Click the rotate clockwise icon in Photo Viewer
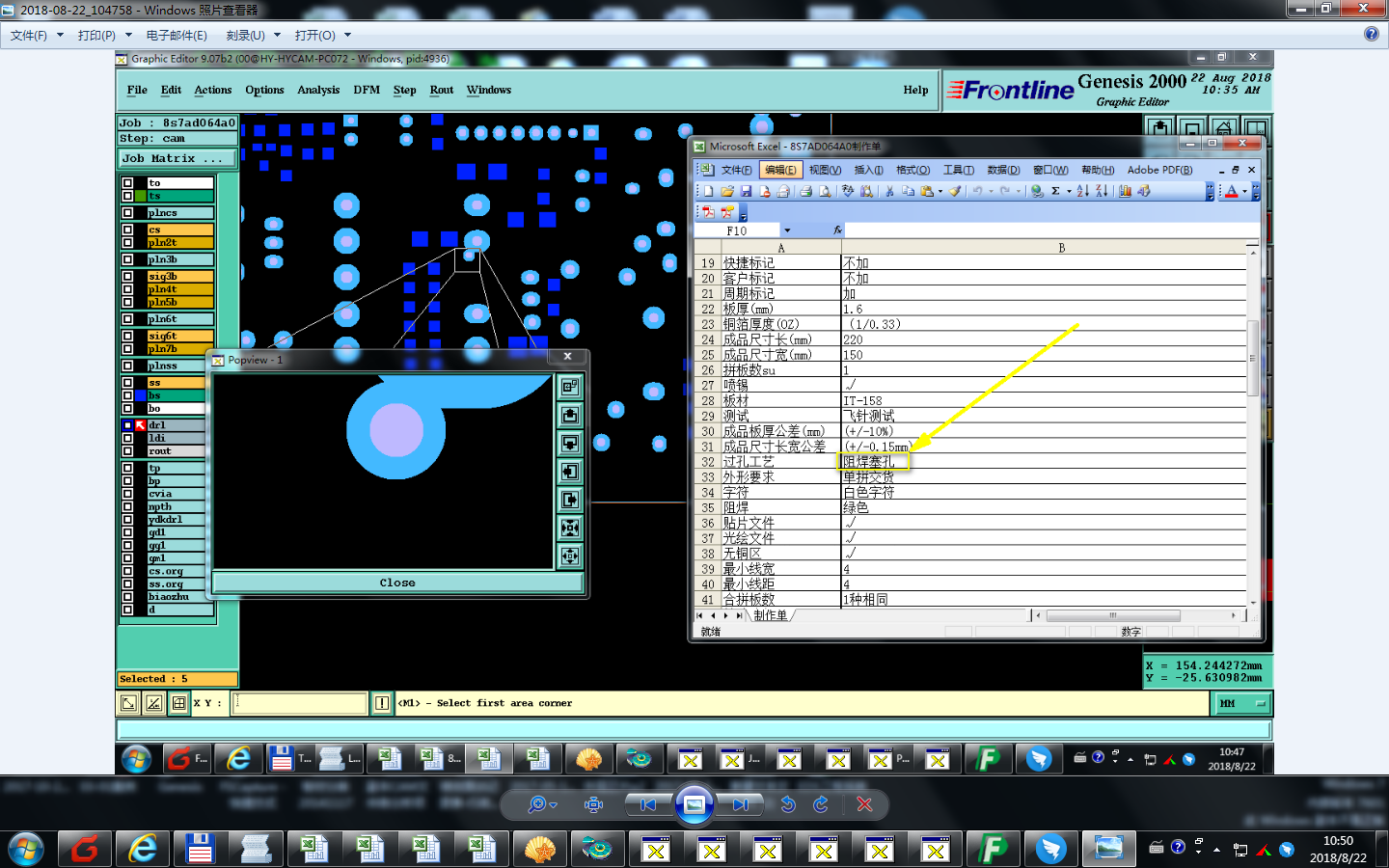 click(x=821, y=804)
